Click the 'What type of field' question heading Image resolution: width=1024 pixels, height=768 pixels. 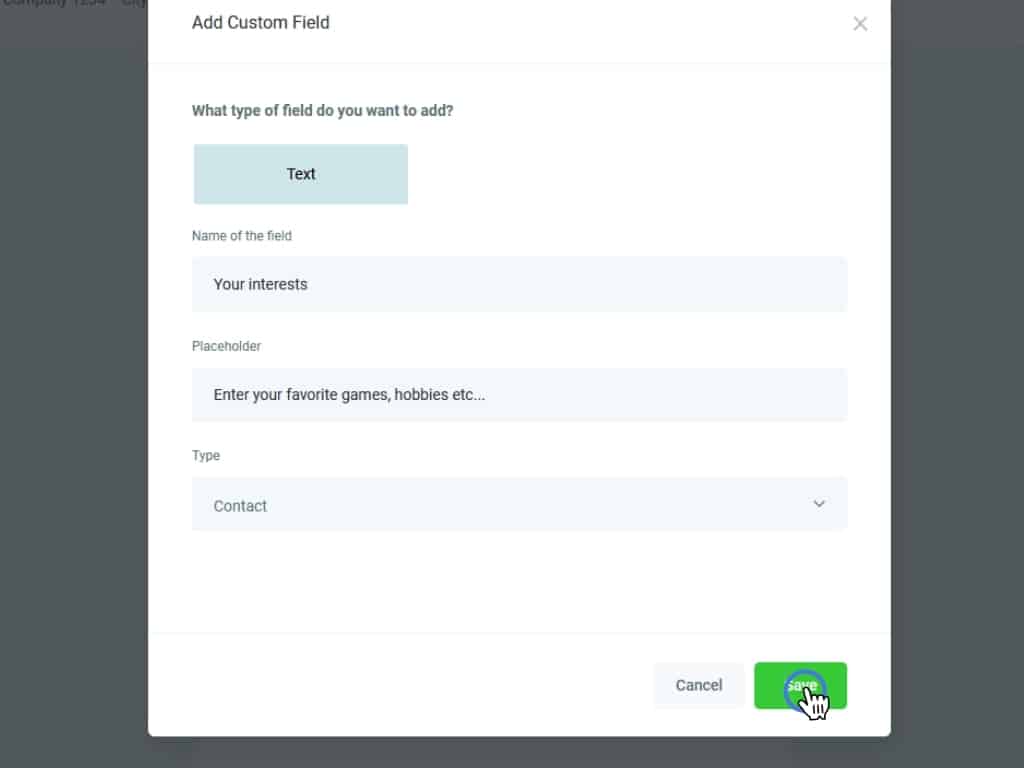pos(322,110)
